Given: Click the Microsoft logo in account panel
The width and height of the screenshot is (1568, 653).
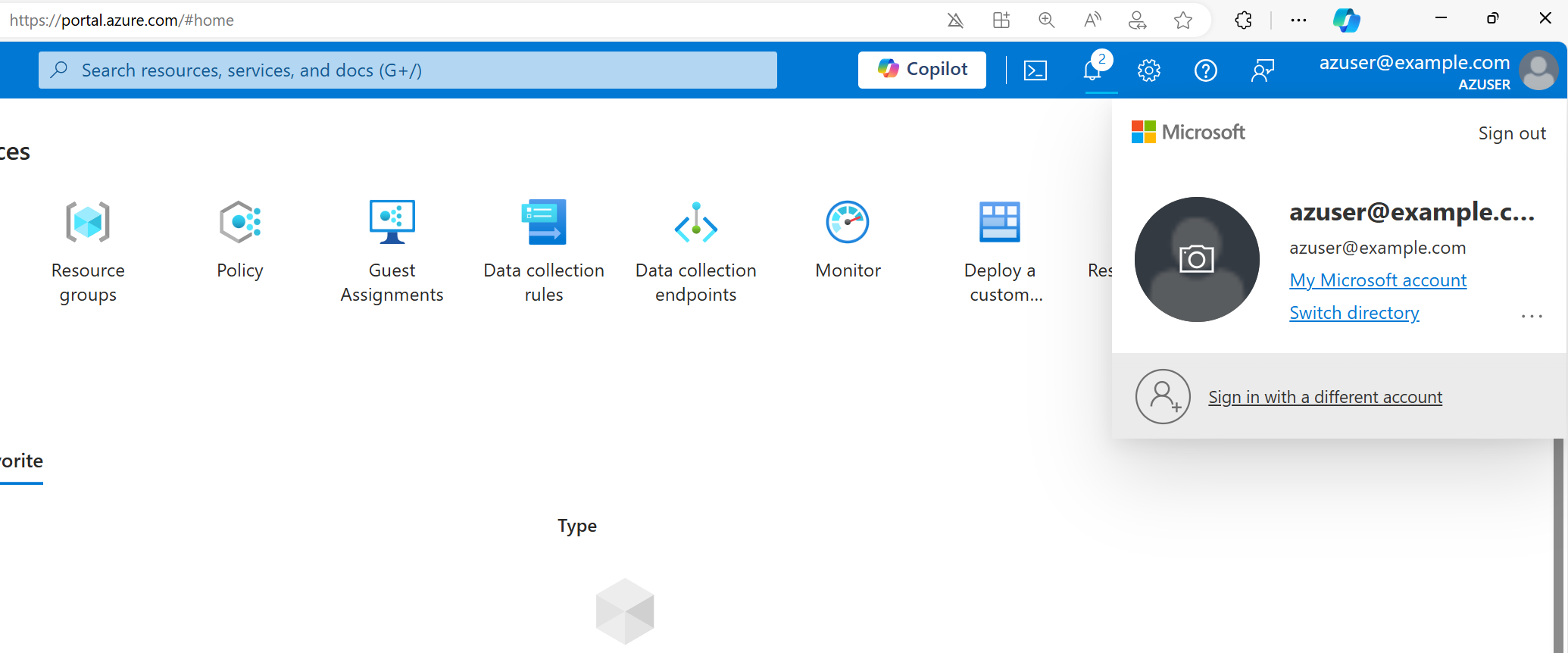Looking at the screenshot, I should [1188, 133].
